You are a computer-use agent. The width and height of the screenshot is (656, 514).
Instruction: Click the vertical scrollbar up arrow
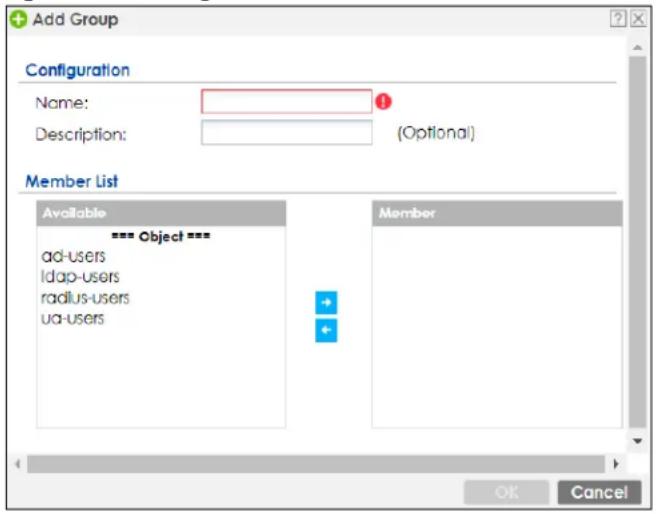pyautogui.click(x=638, y=48)
